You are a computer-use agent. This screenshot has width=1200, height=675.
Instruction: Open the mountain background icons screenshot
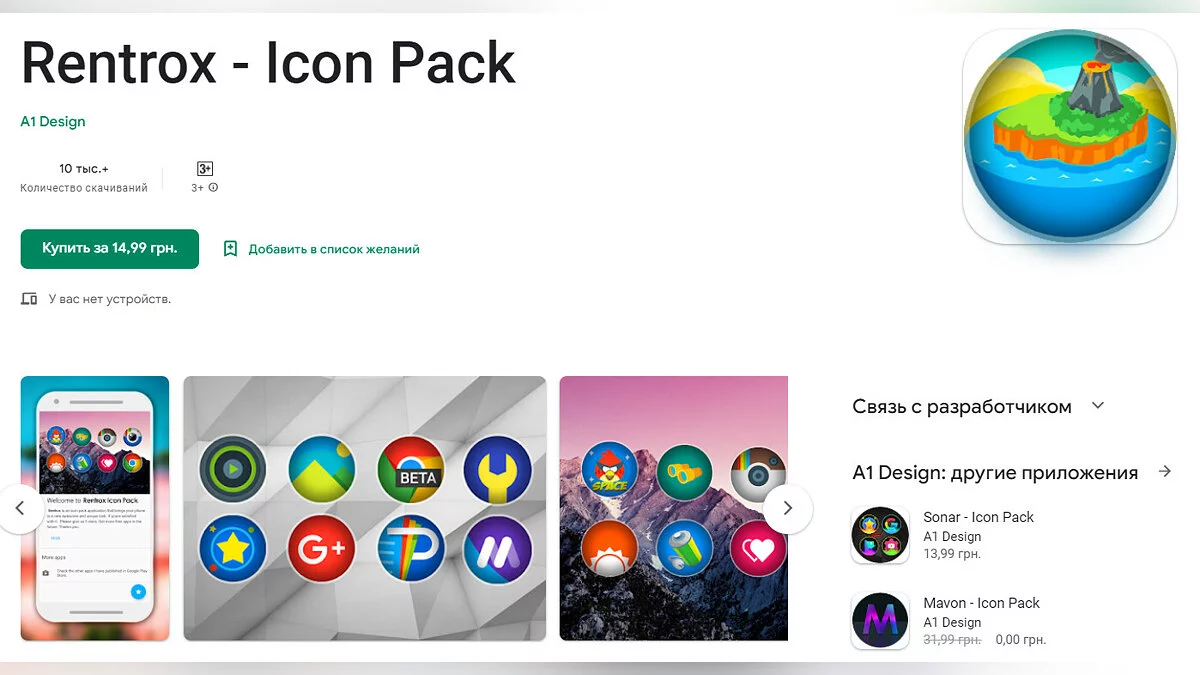click(674, 508)
